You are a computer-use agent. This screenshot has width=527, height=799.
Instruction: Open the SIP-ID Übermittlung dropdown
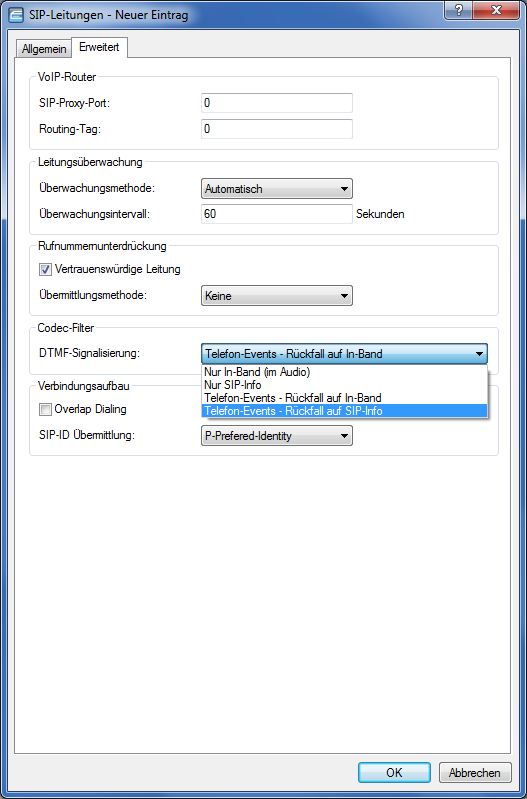pyautogui.click(x=277, y=436)
